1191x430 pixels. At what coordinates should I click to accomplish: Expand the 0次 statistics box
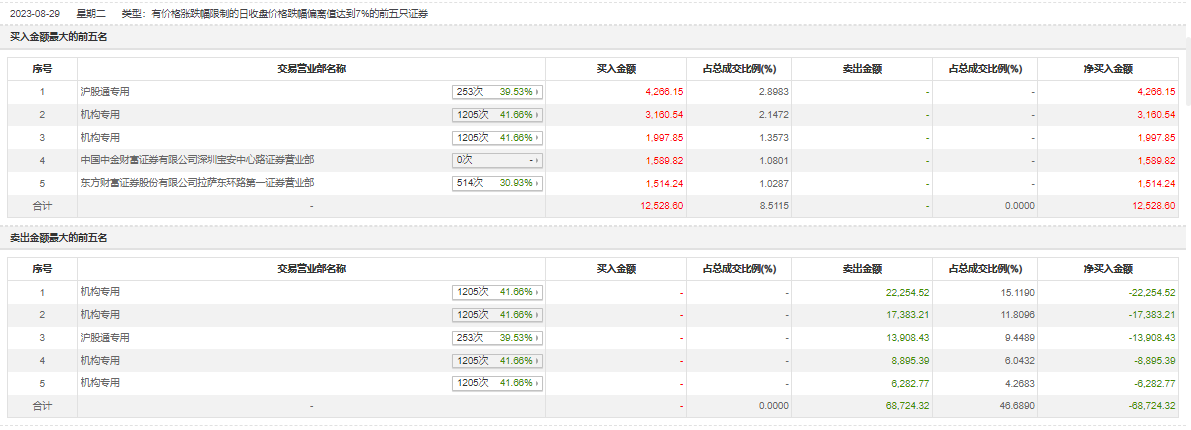coord(497,160)
